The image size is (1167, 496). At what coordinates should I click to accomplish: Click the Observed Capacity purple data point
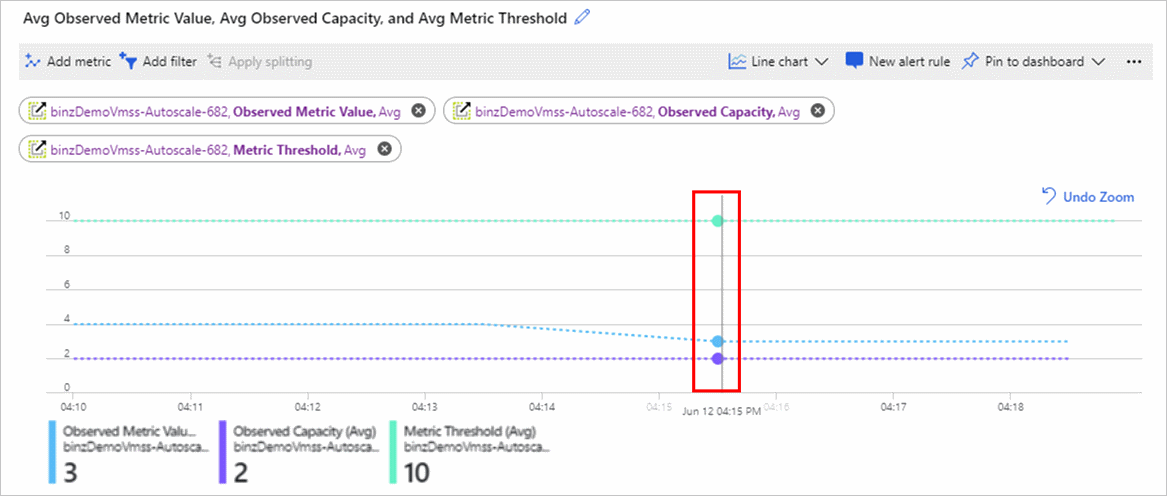point(717,358)
